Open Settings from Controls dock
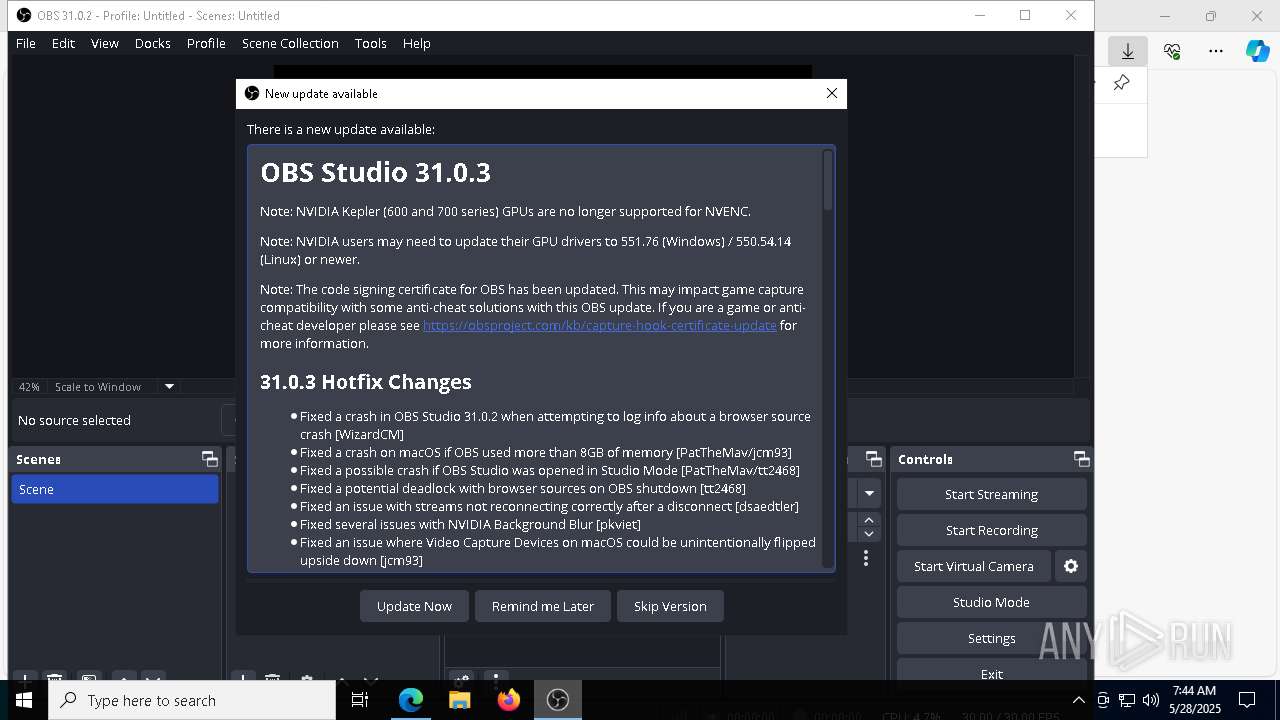 point(991,638)
